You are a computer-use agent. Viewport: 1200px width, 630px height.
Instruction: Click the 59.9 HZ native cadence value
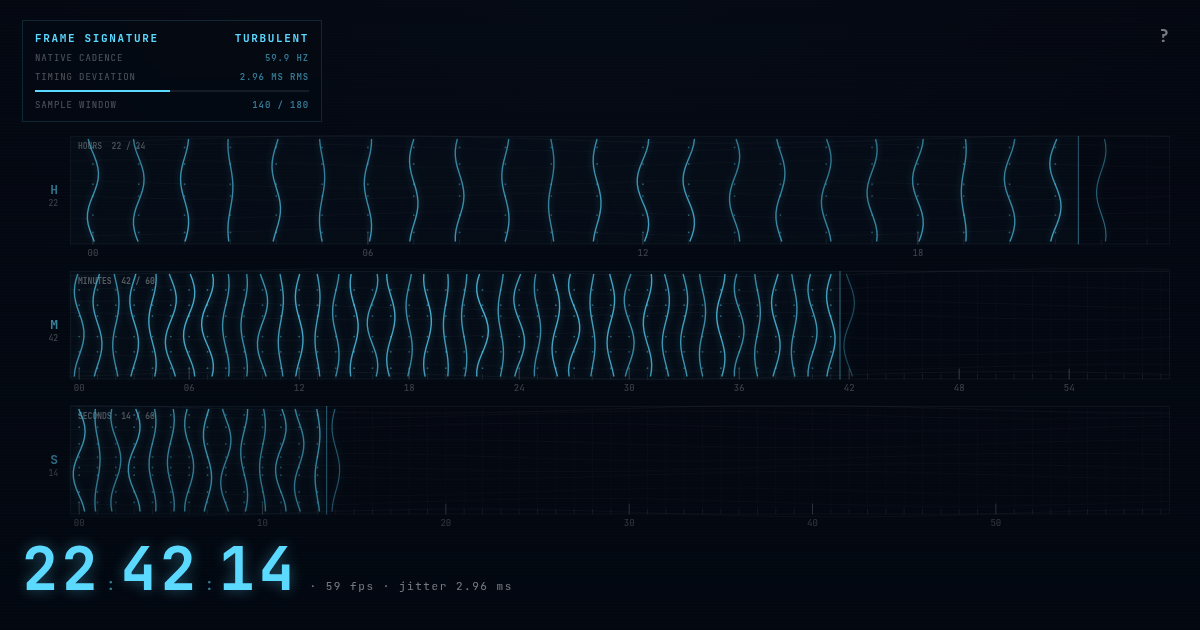(287, 58)
